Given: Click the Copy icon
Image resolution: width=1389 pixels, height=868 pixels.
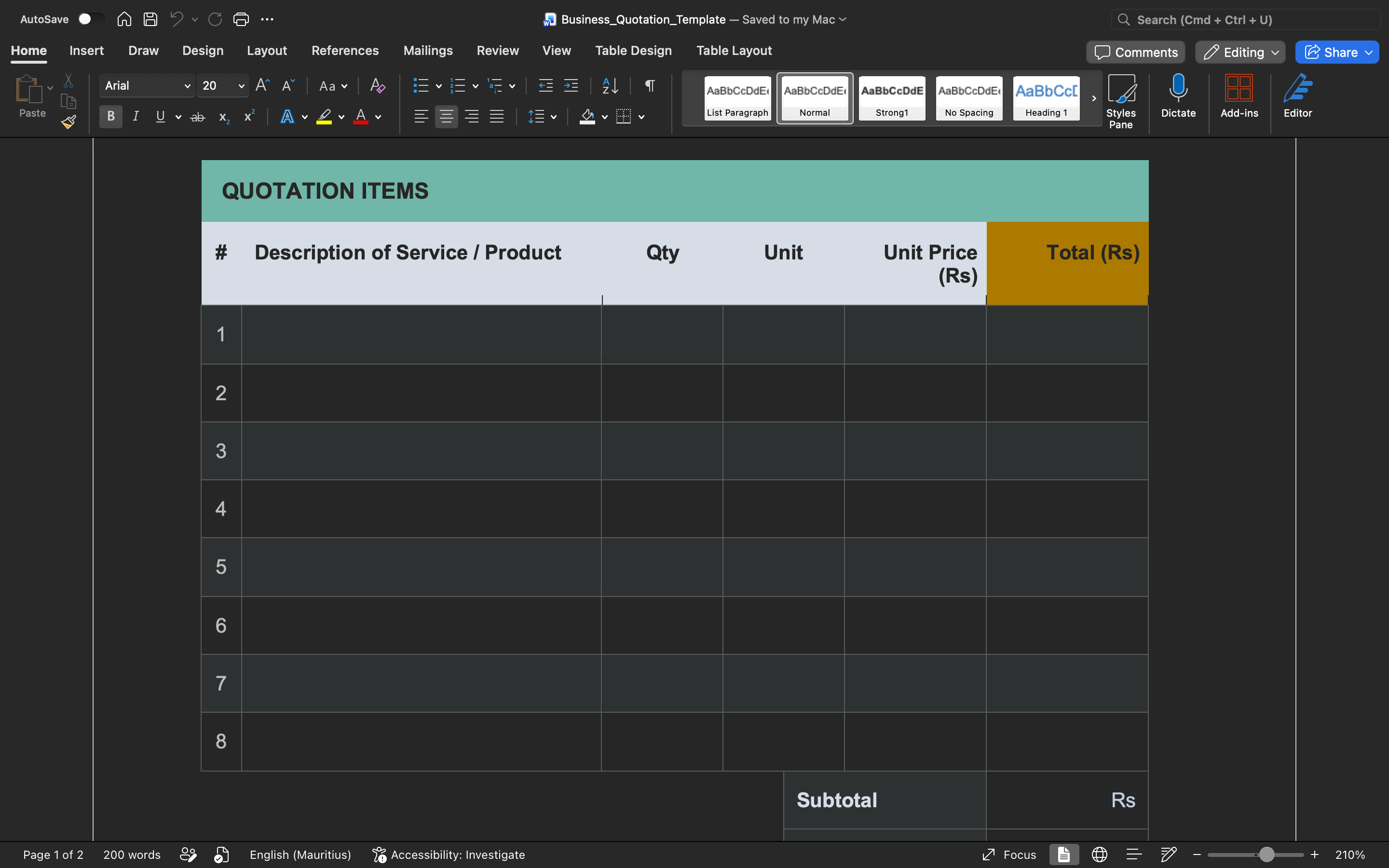Looking at the screenshot, I should (68, 101).
